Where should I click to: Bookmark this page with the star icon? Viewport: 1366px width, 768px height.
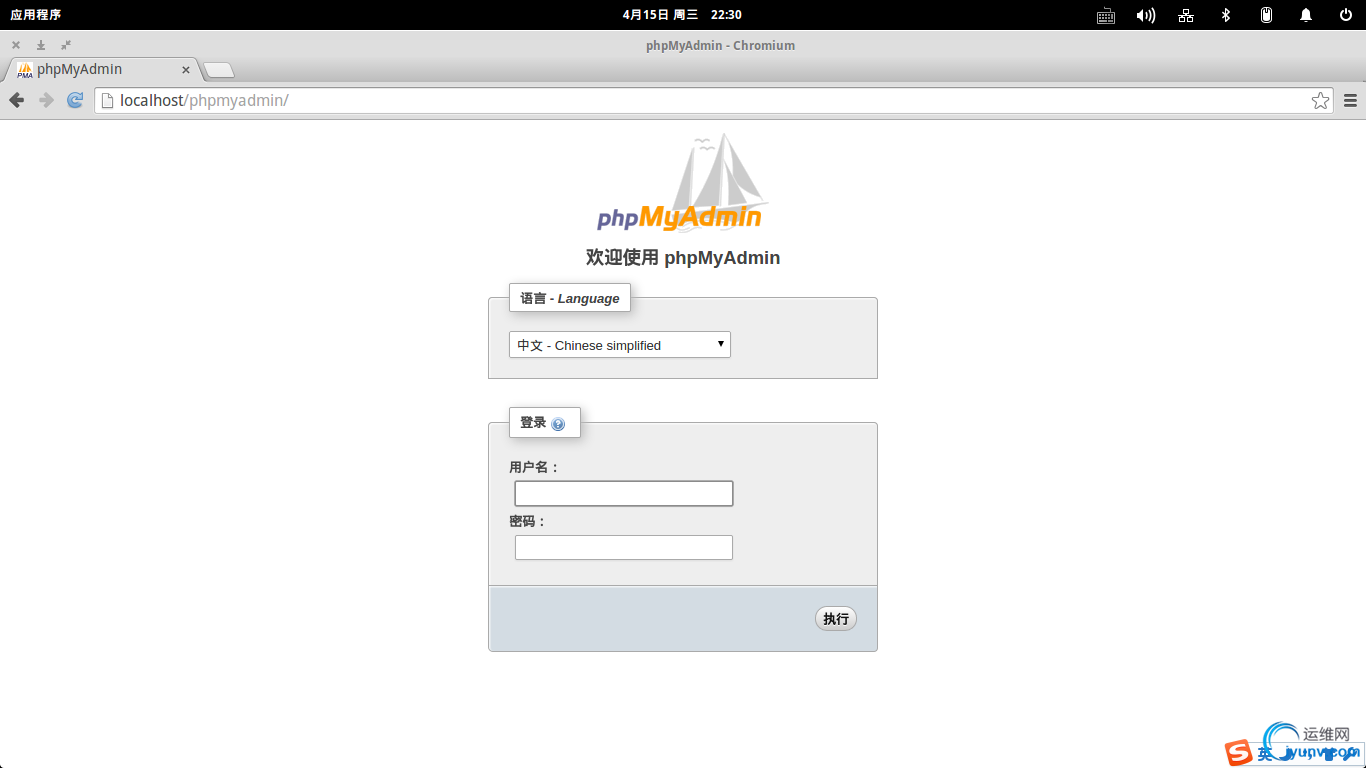[x=1321, y=100]
